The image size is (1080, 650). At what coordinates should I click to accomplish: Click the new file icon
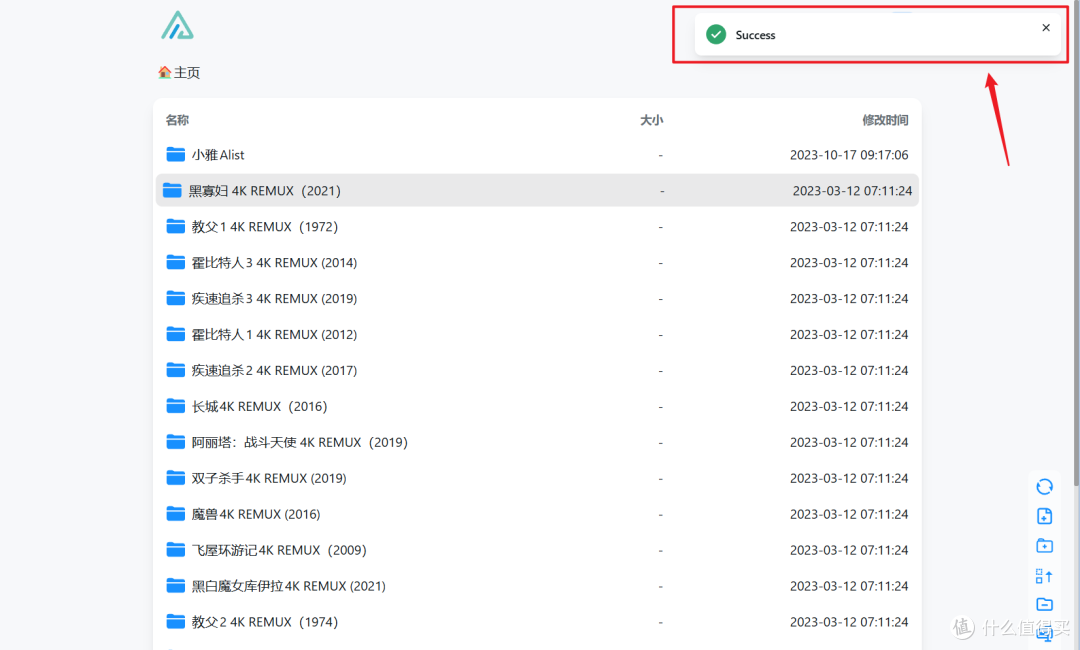coord(1044,516)
